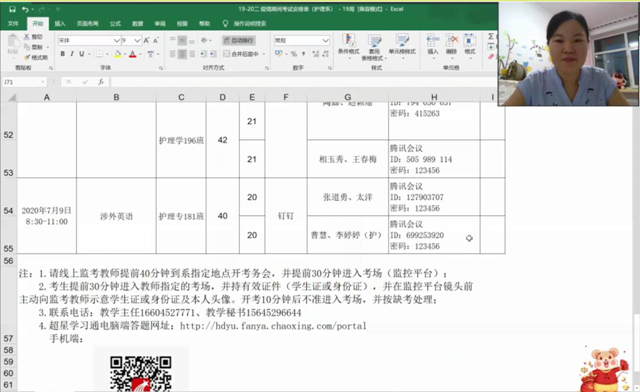
Task: Click the Save icon in the title bar
Action: tap(12, 9)
